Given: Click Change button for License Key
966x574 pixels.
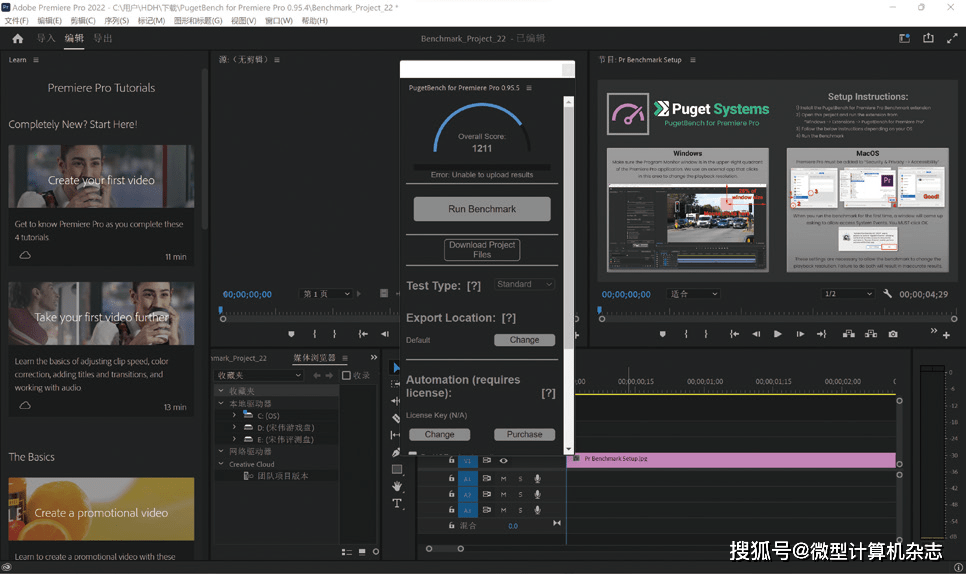Looking at the screenshot, I should (x=439, y=434).
